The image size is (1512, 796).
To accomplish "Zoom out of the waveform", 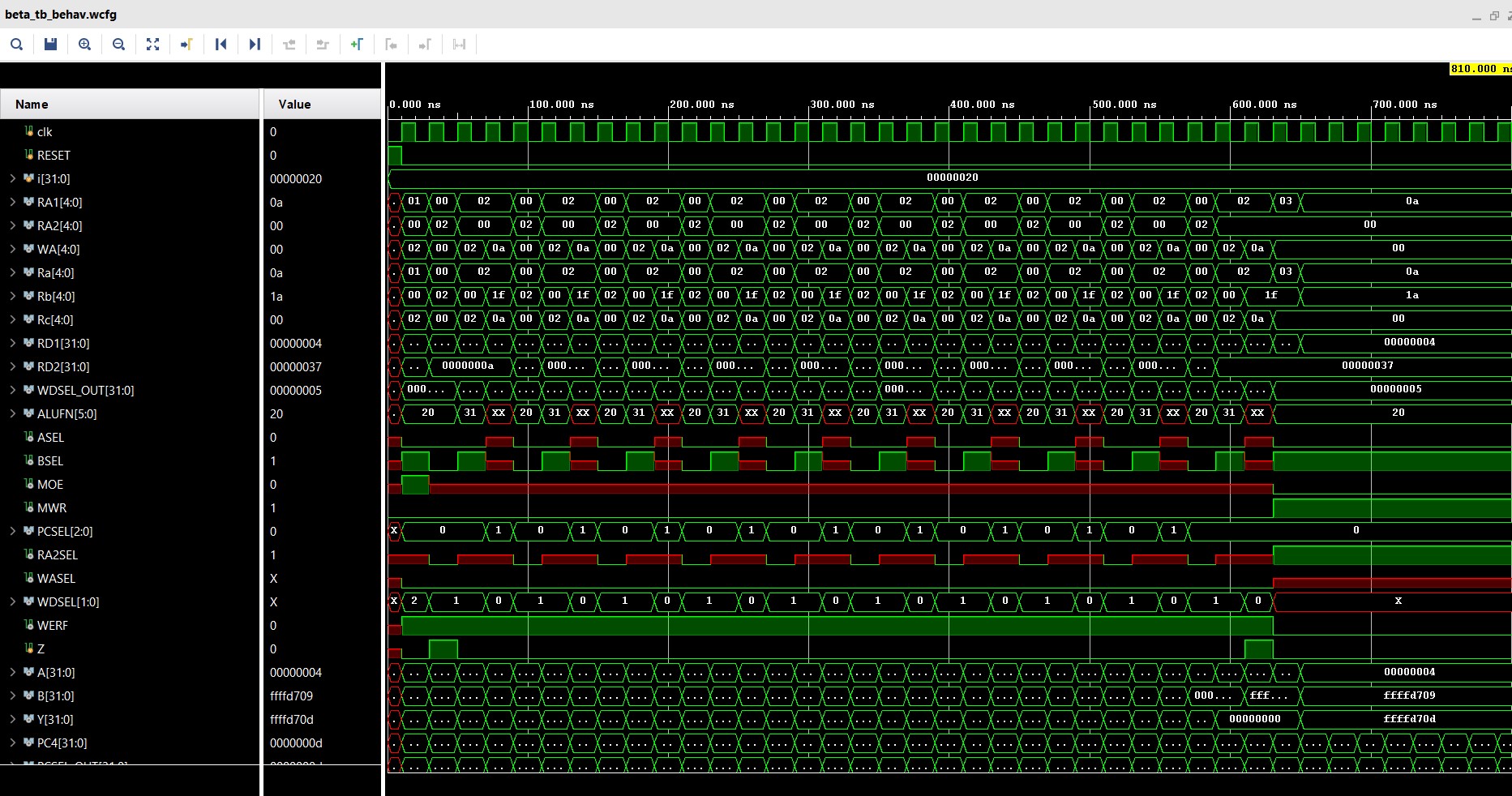I will coord(118,45).
